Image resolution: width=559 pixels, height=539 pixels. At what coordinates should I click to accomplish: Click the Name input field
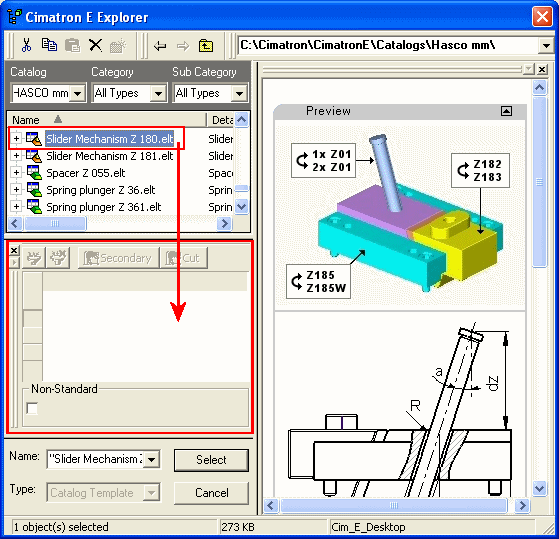pos(96,459)
